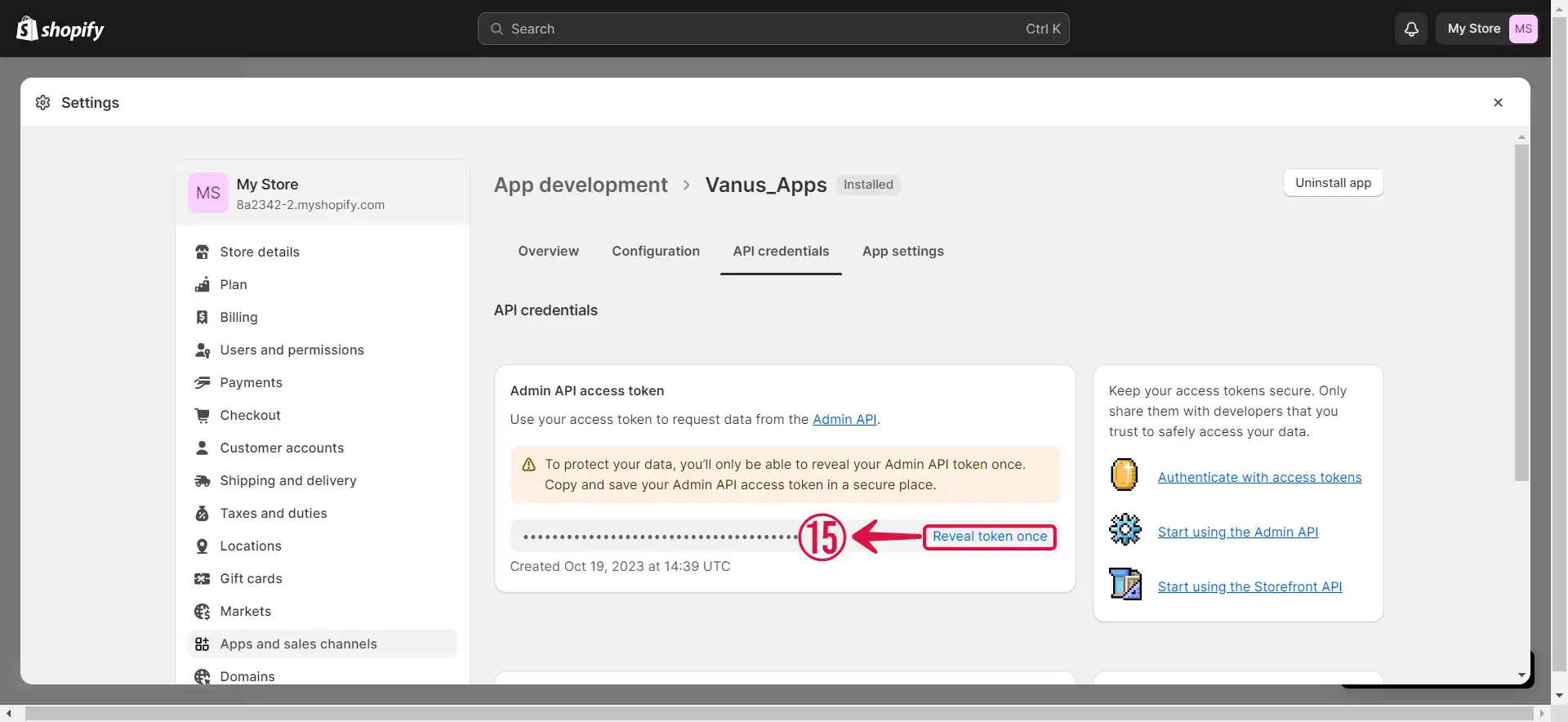Click the Installed status badge
Image resolution: width=1568 pixels, height=722 pixels.
click(x=868, y=185)
